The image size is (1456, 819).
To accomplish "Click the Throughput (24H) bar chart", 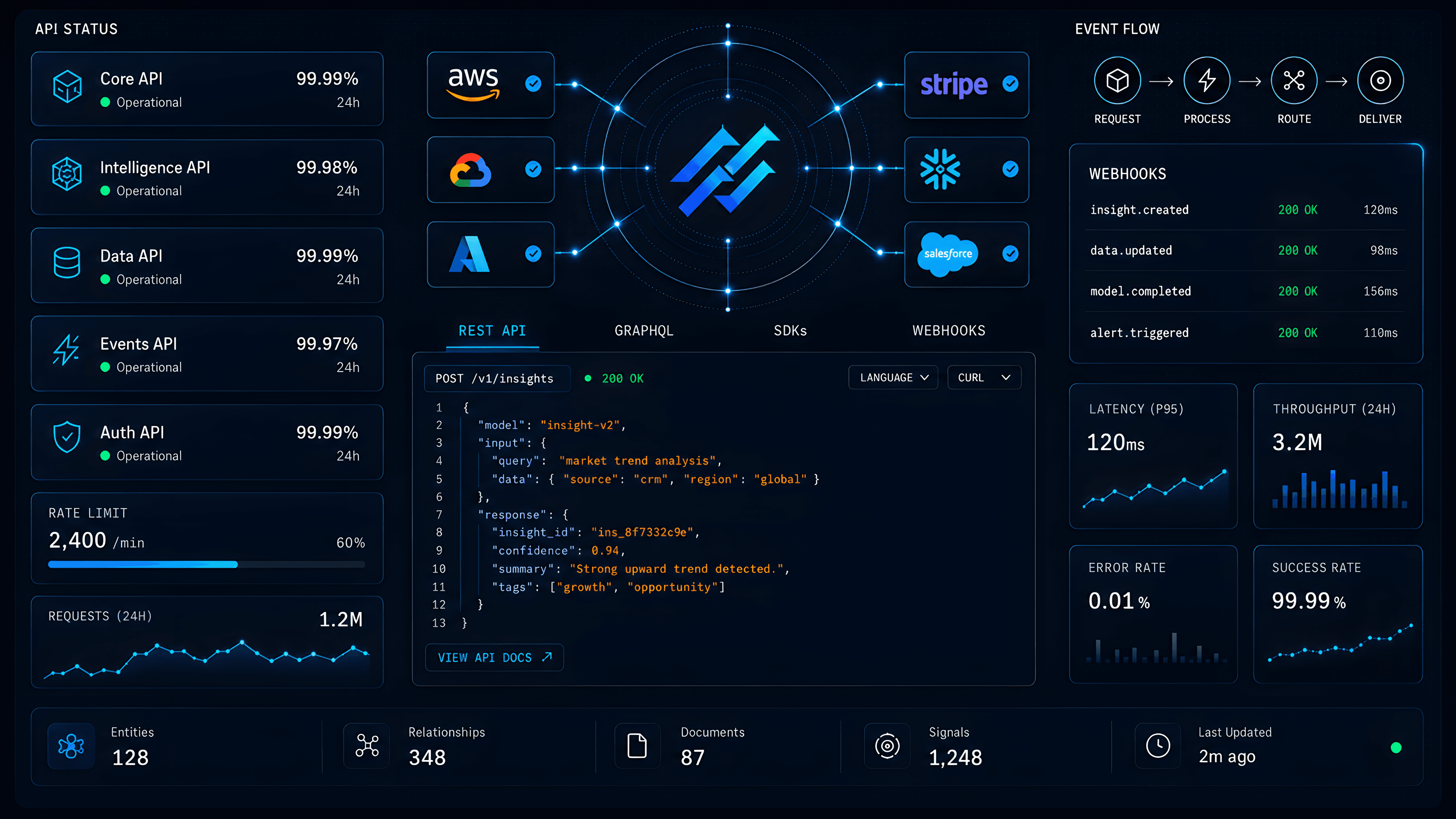I will pyautogui.click(x=1340, y=489).
